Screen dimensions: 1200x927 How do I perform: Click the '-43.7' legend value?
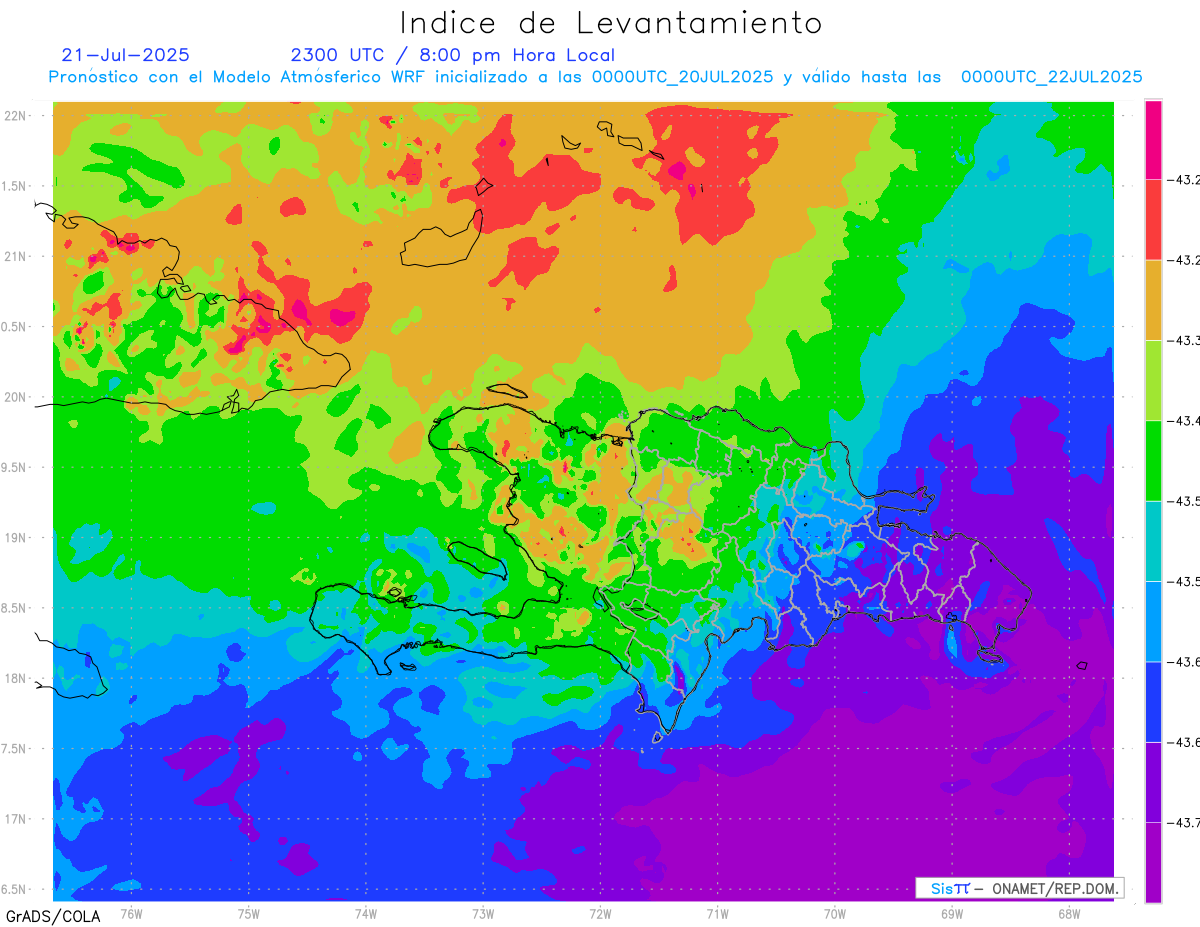coord(1183,822)
